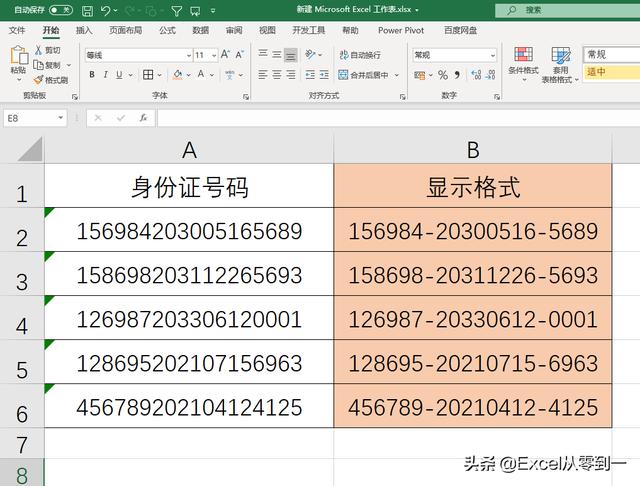Click the Middle Align icon
This screenshot has width=640, height=486.
[277, 54]
